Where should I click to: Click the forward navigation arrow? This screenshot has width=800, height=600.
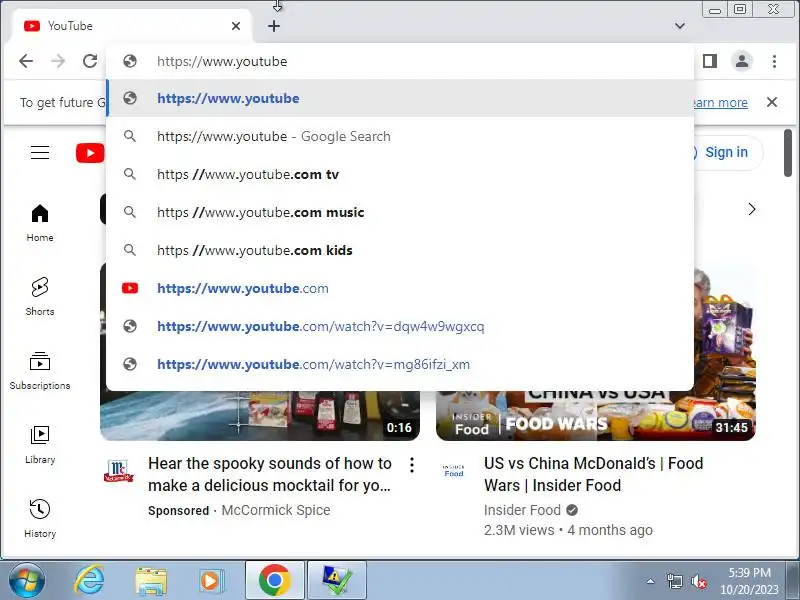[58, 61]
